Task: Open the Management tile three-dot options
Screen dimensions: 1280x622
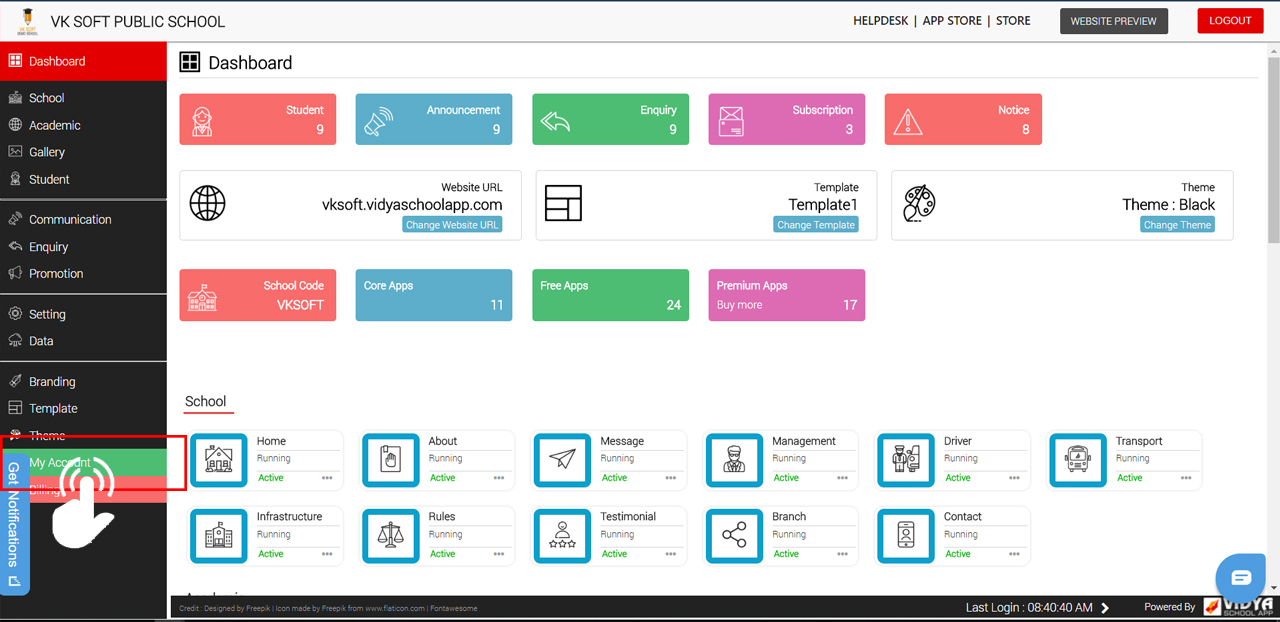Action: point(843,478)
